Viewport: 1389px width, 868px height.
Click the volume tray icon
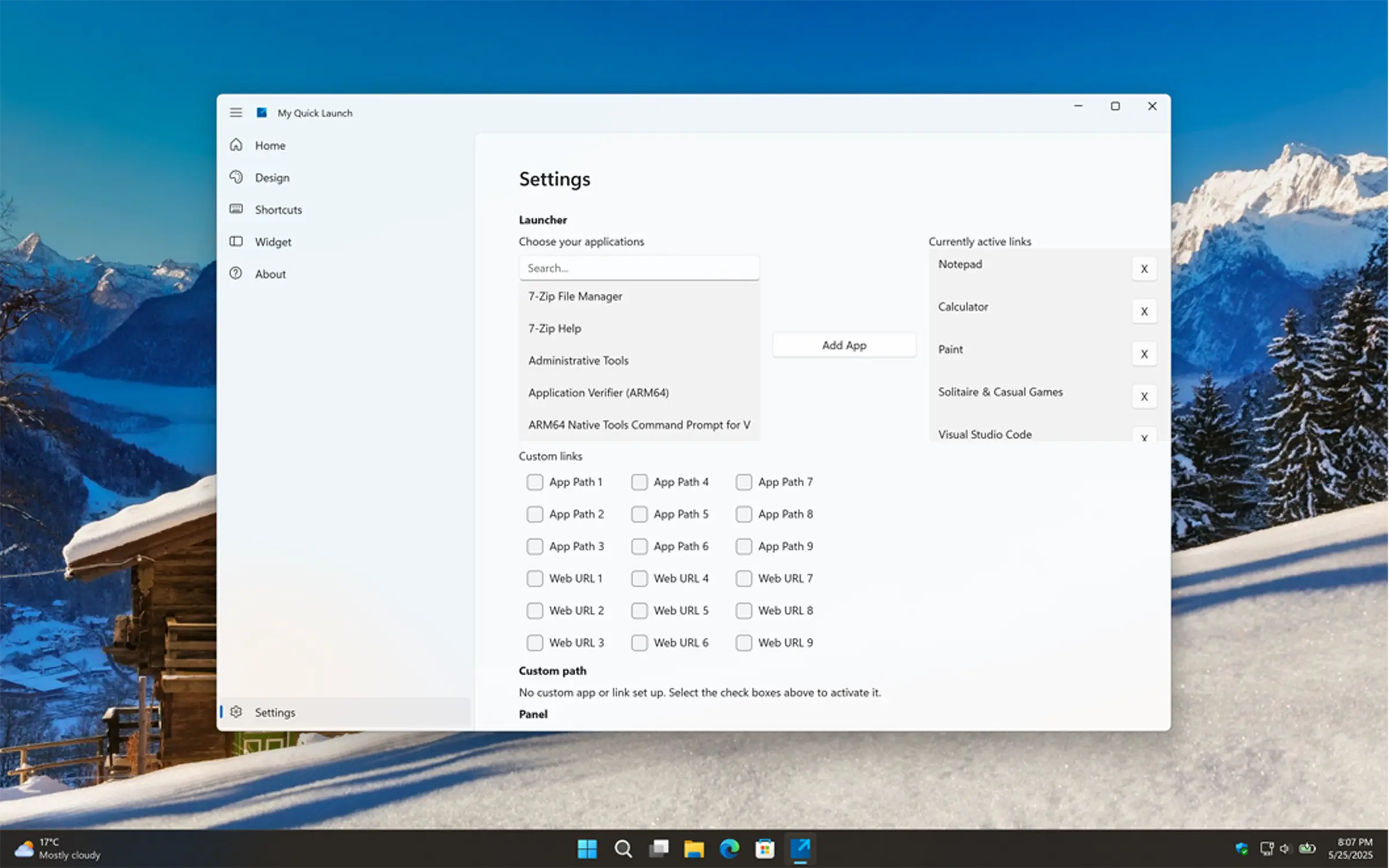1285,849
